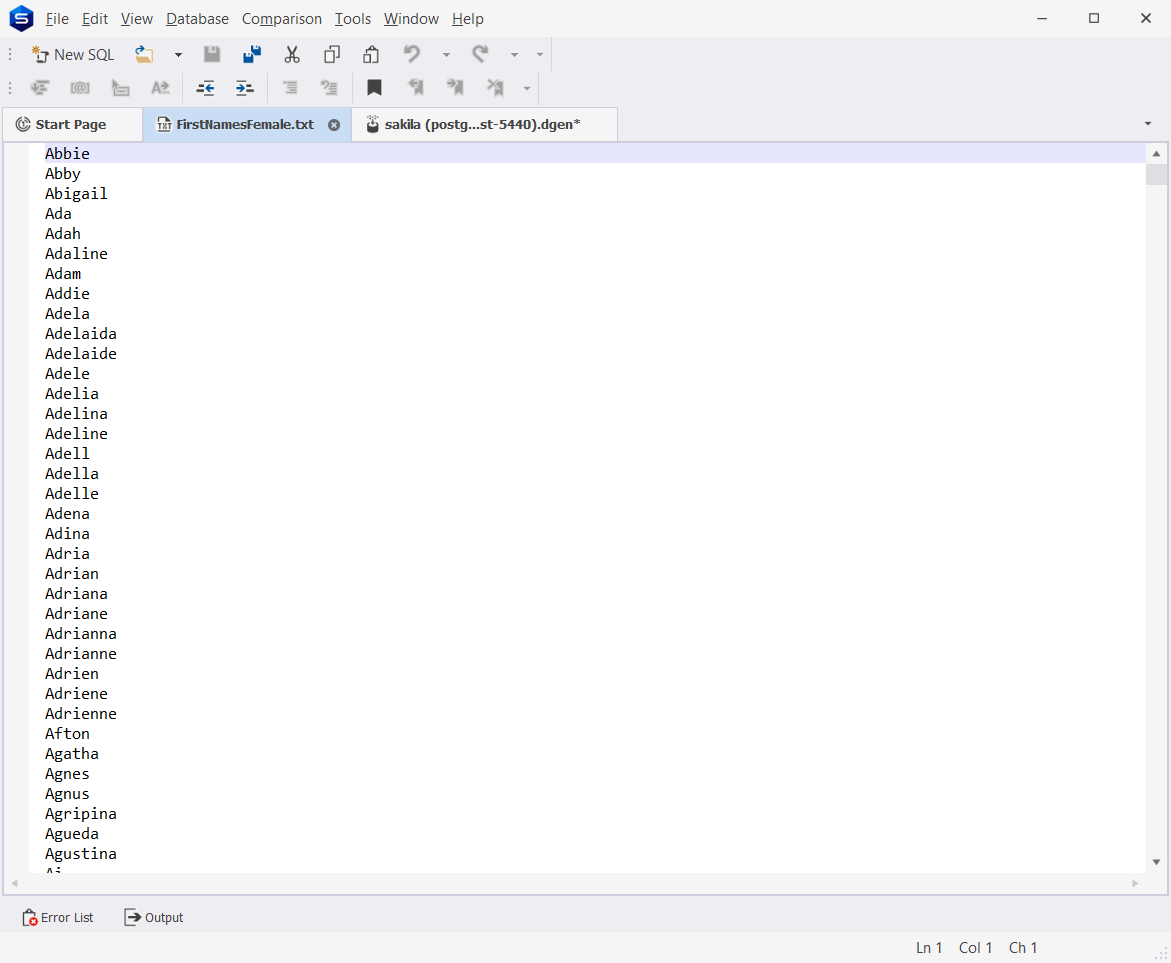This screenshot has height=963, width=1171.
Task: Go to next bookmark icon
Action: pos(455,87)
